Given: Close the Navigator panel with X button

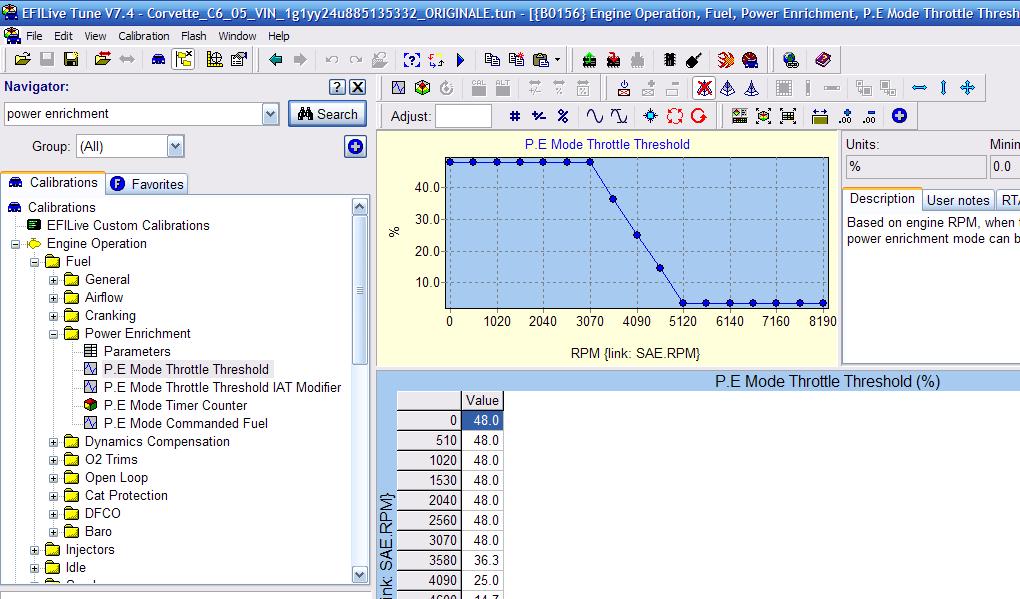Looking at the screenshot, I should click(x=358, y=87).
